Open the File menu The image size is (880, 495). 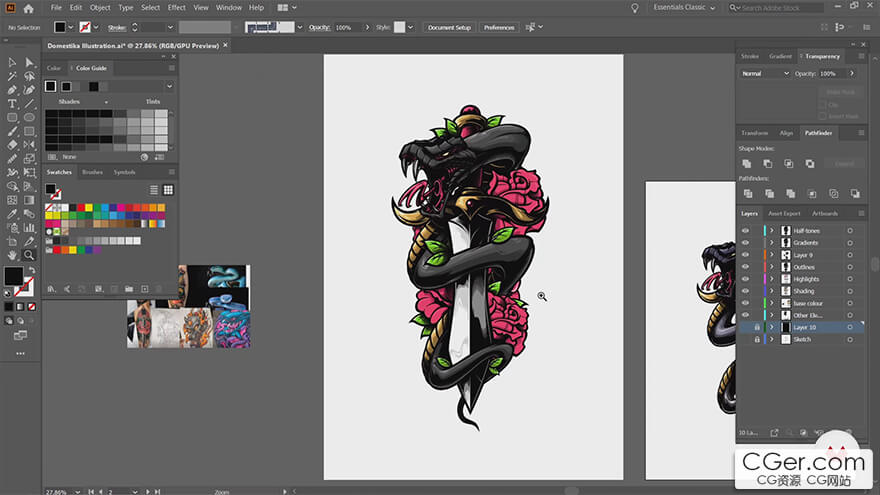pyautogui.click(x=56, y=8)
